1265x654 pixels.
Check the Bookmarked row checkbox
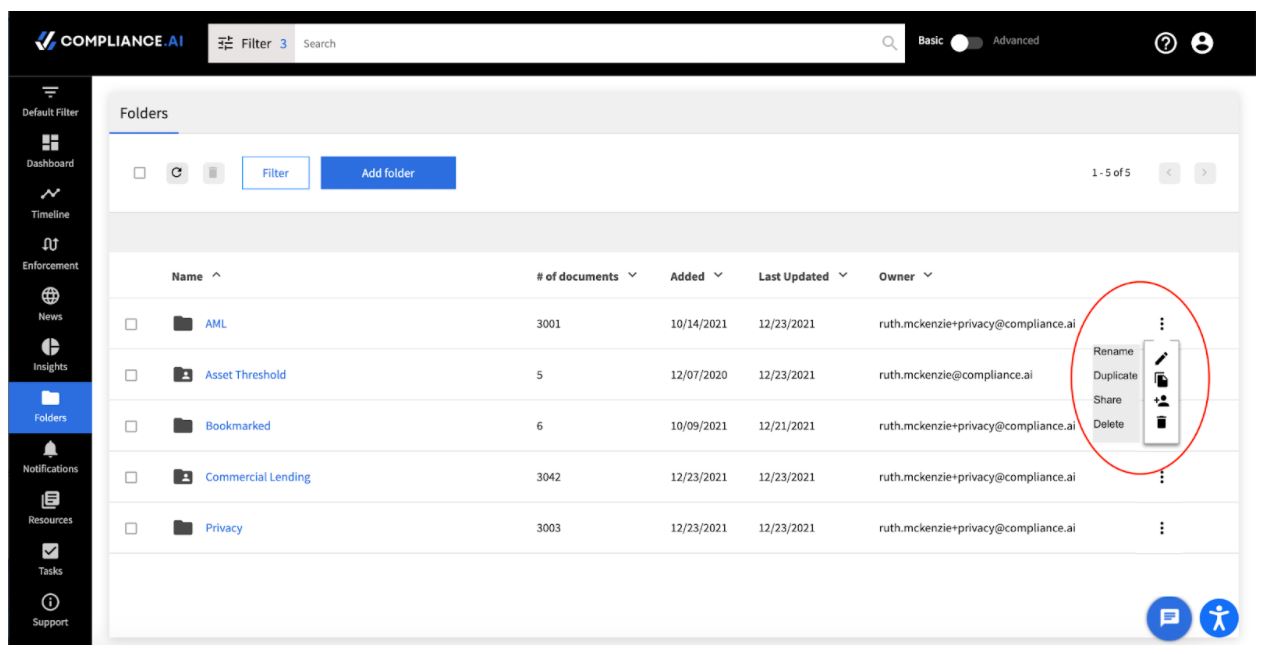pos(131,426)
